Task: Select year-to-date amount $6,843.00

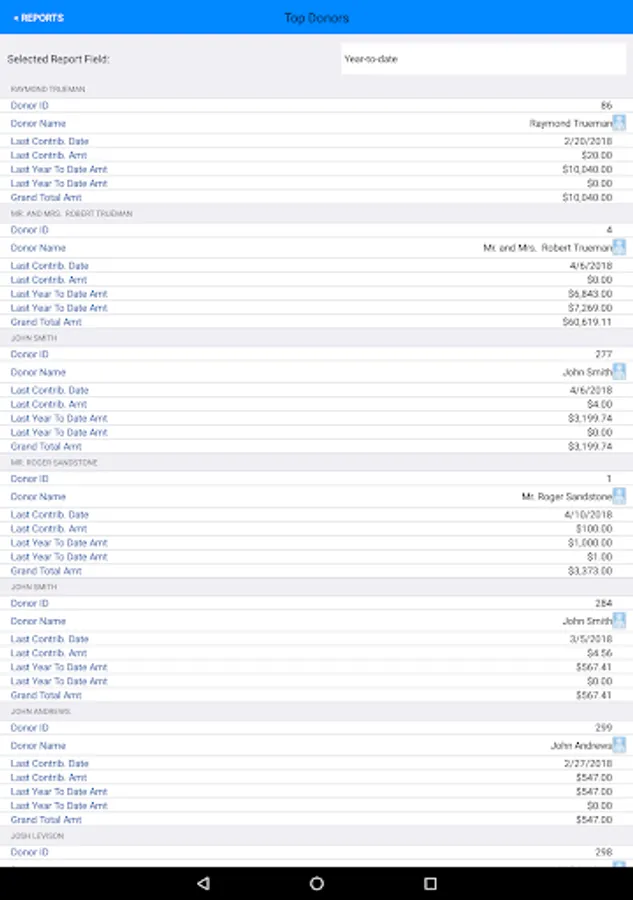Action: [590, 294]
